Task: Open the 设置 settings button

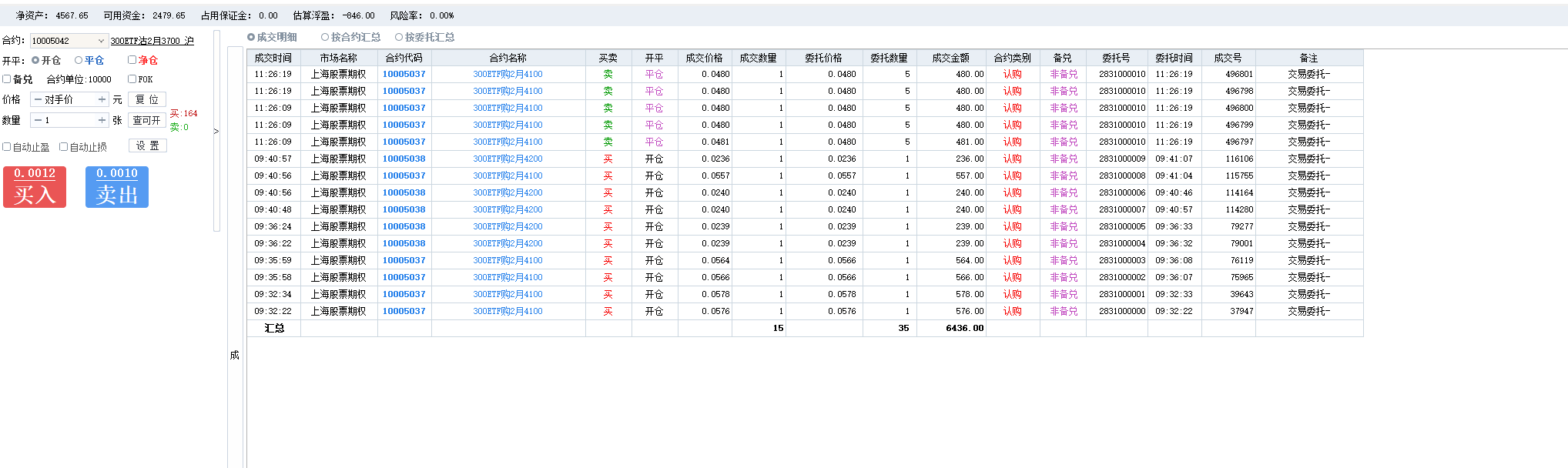Action: pos(147,145)
